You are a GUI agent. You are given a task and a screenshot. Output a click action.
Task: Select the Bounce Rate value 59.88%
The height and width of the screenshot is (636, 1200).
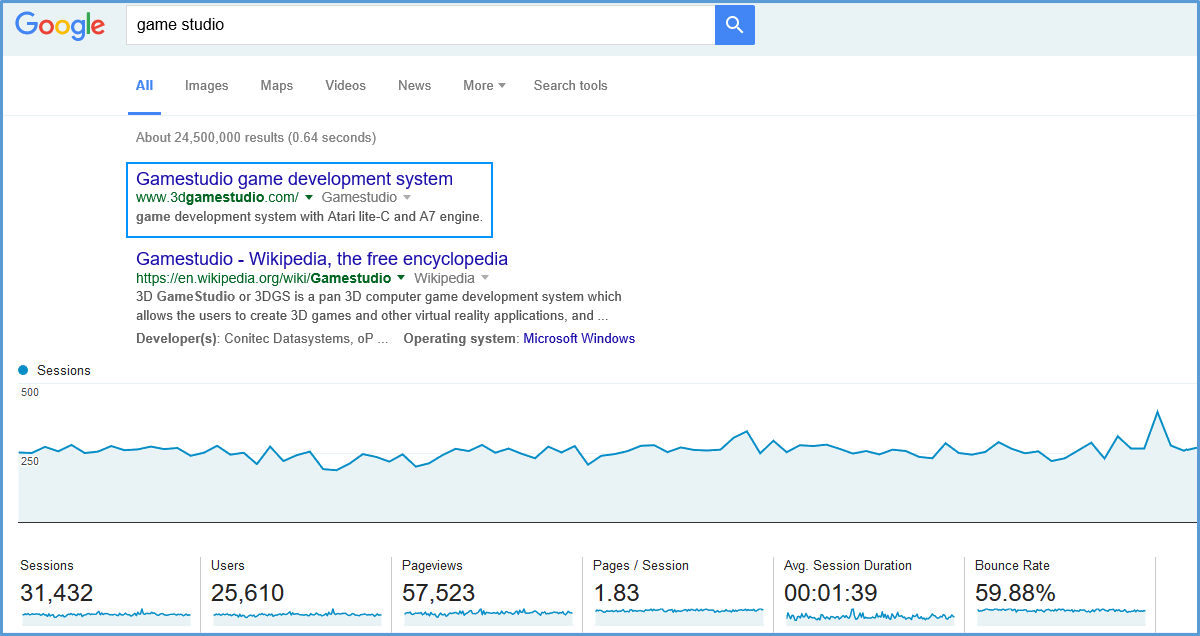(1016, 593)
